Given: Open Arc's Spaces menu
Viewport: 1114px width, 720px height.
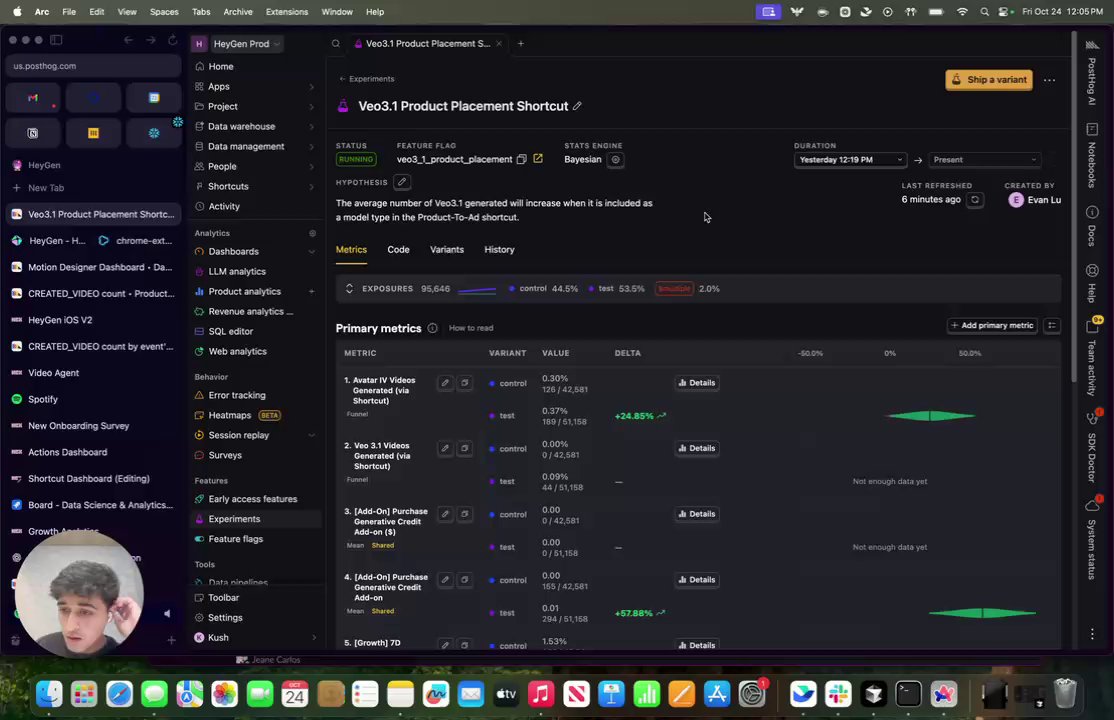Looking at the screenshot, I should (164, 11).
